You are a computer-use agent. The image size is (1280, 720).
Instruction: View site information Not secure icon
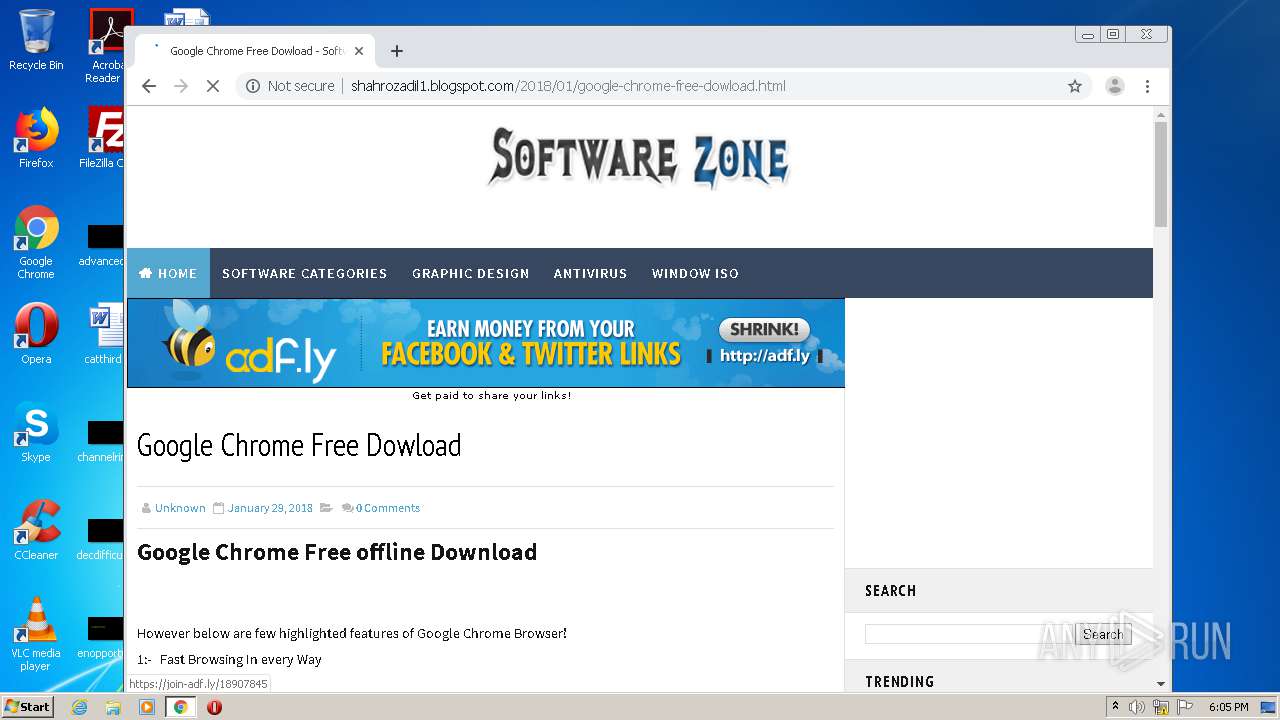coord(253,86)
